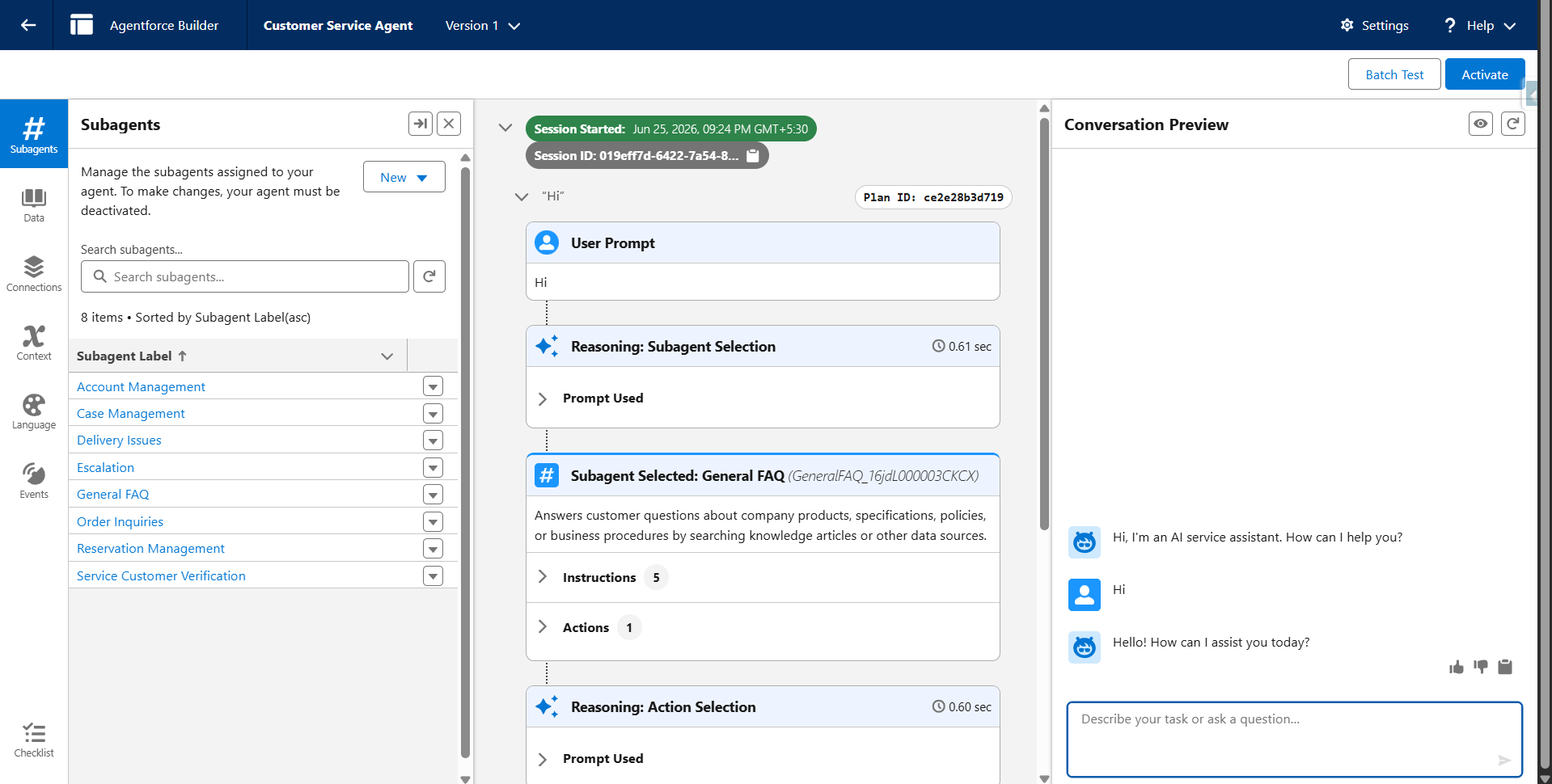Open the Order Inquiries subagent link
This screenshot has height=784, width=1552.
[x=120, y=521]
